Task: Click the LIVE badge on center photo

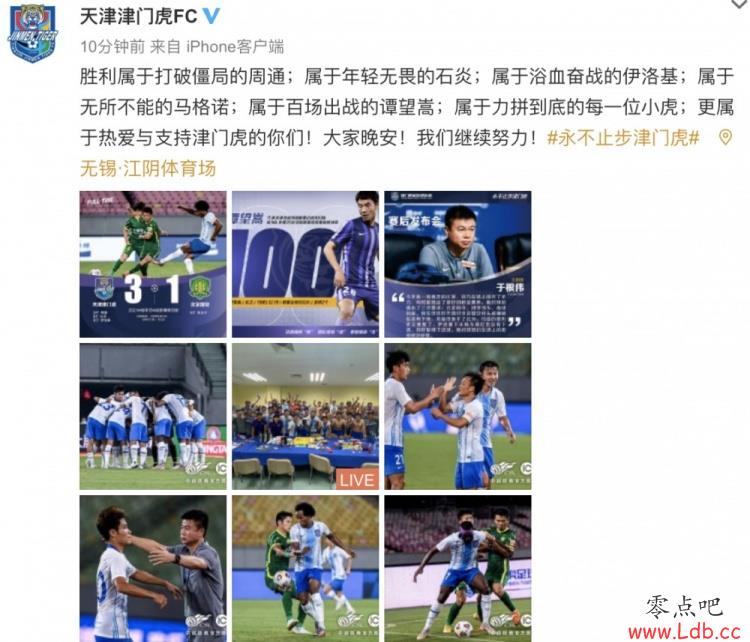Action: coord(357,479)
